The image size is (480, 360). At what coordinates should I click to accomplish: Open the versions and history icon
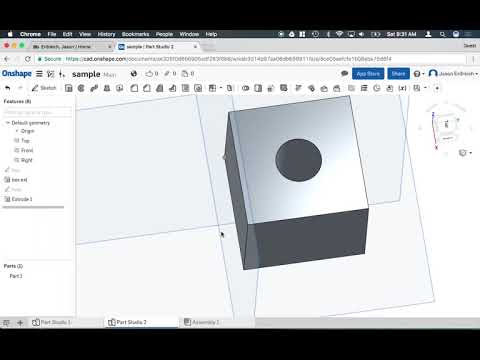[x=51, y=74]
